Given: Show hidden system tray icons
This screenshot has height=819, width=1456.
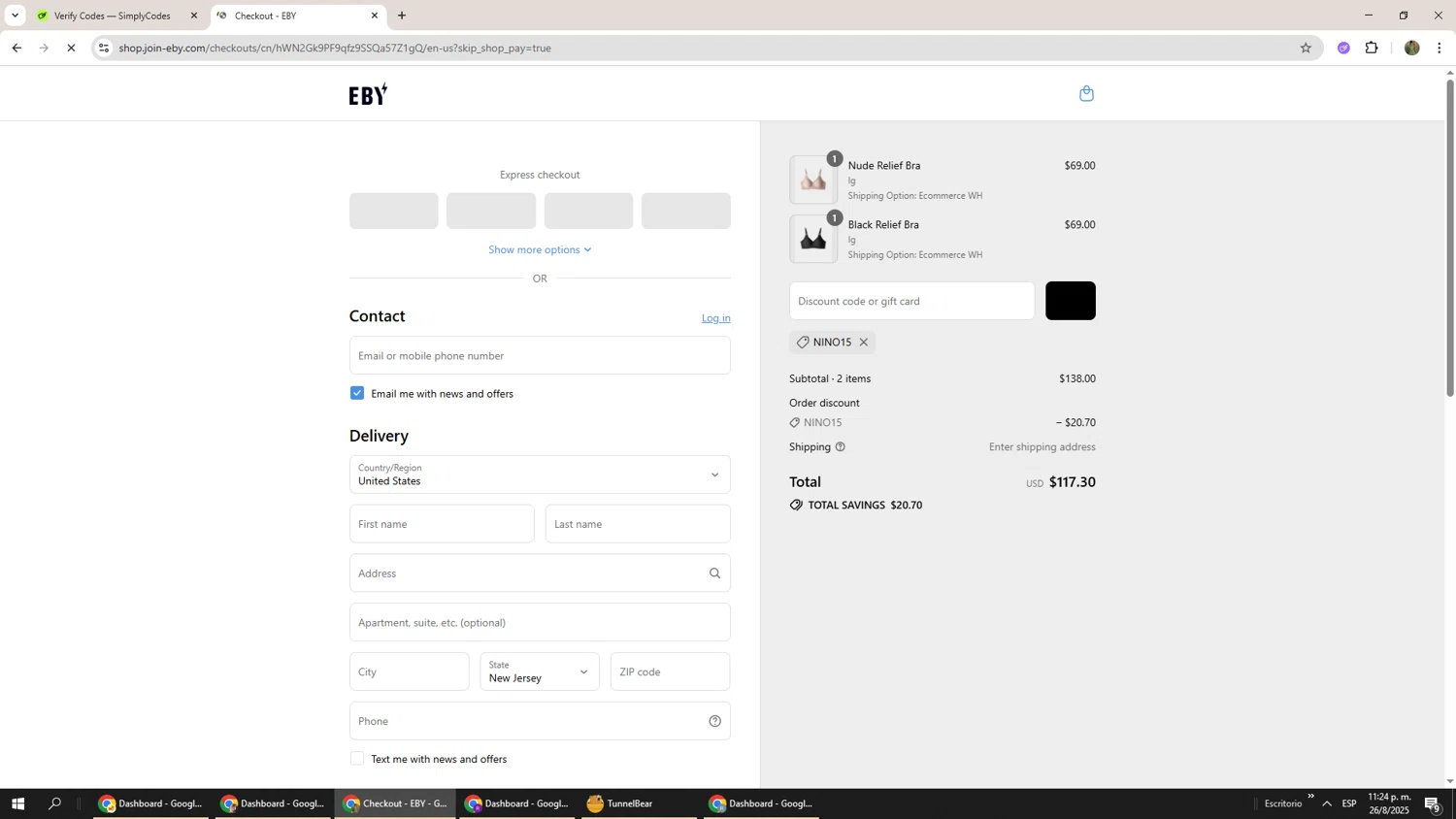Looking at the screenshot, I should tap(1327, 803).
